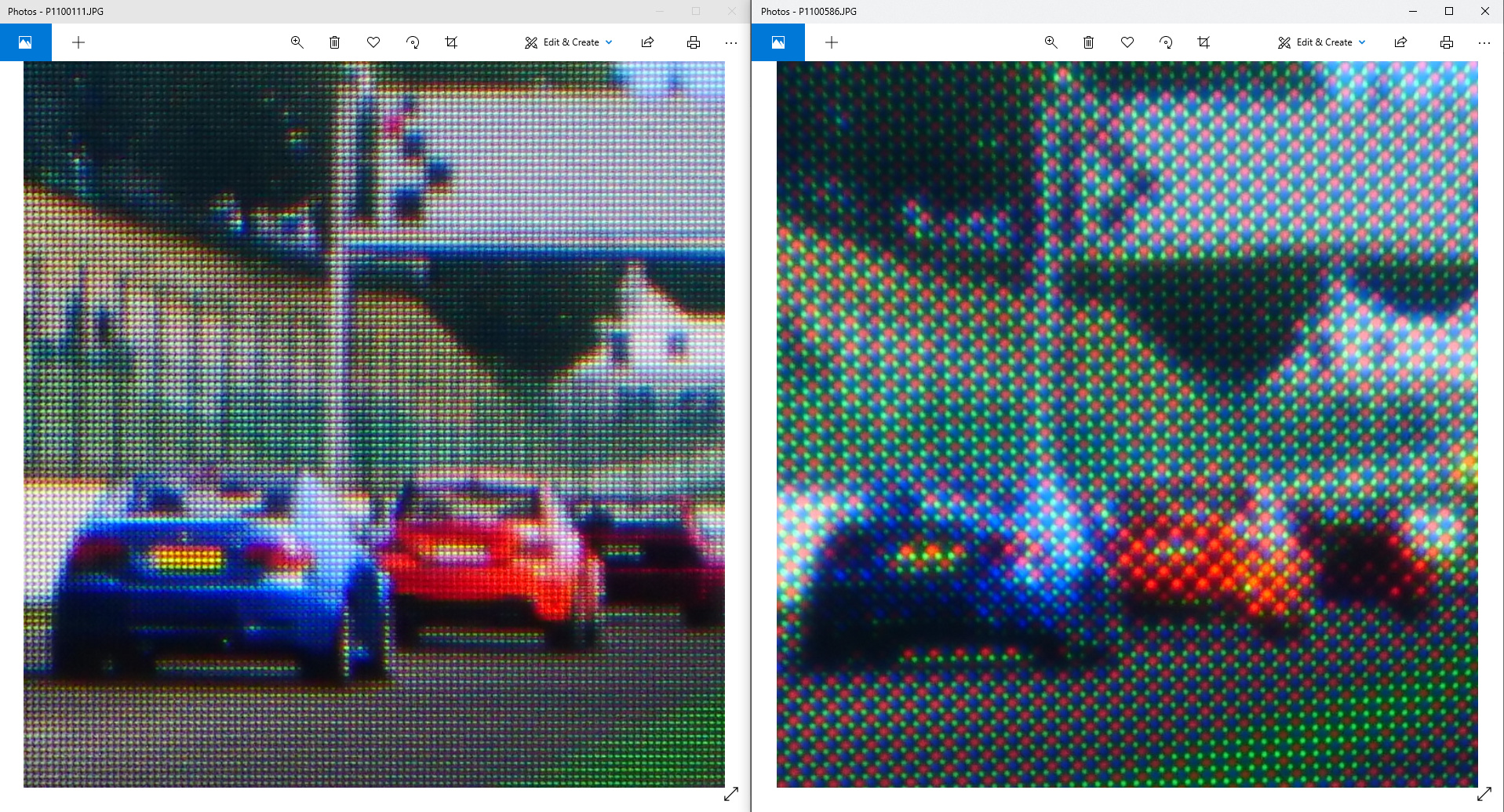Crop the P1100111.JPG photo

[451, 42]
